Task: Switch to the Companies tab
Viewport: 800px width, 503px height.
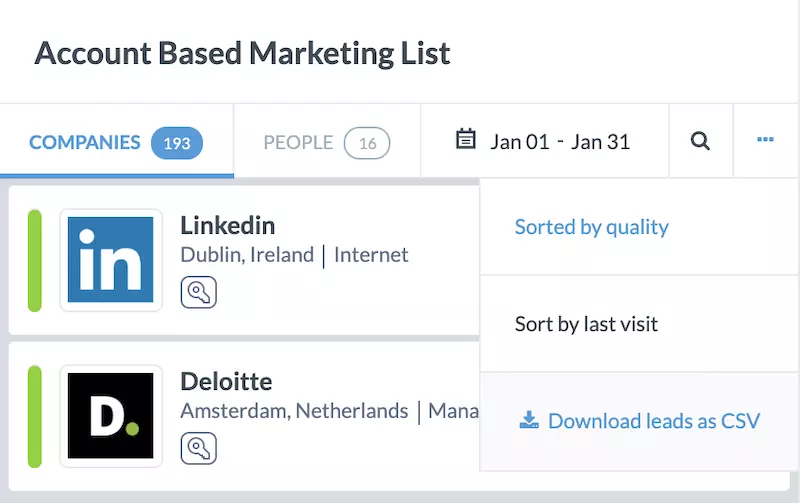Action: pos(85,142)
